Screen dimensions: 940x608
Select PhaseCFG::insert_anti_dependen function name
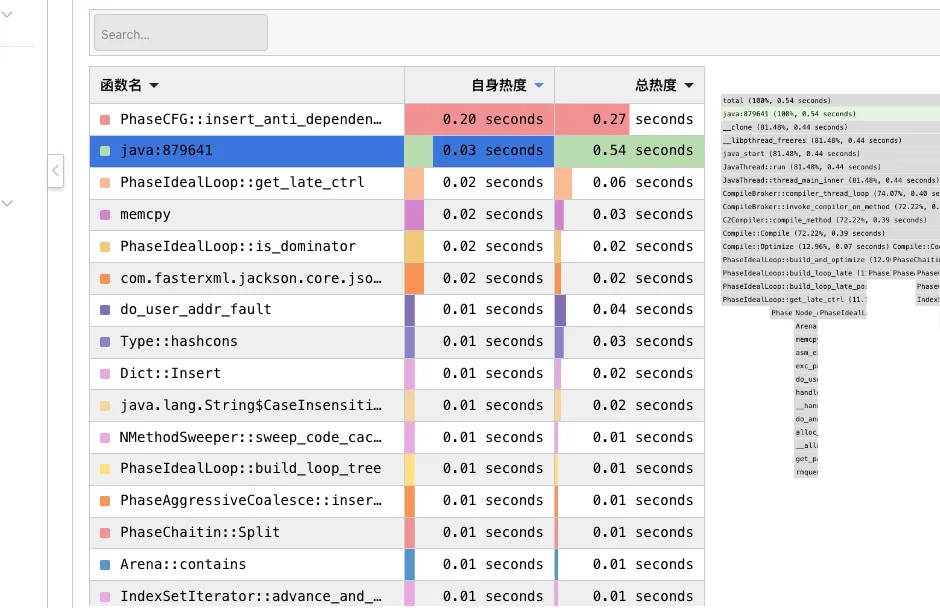tap(251, 119)
